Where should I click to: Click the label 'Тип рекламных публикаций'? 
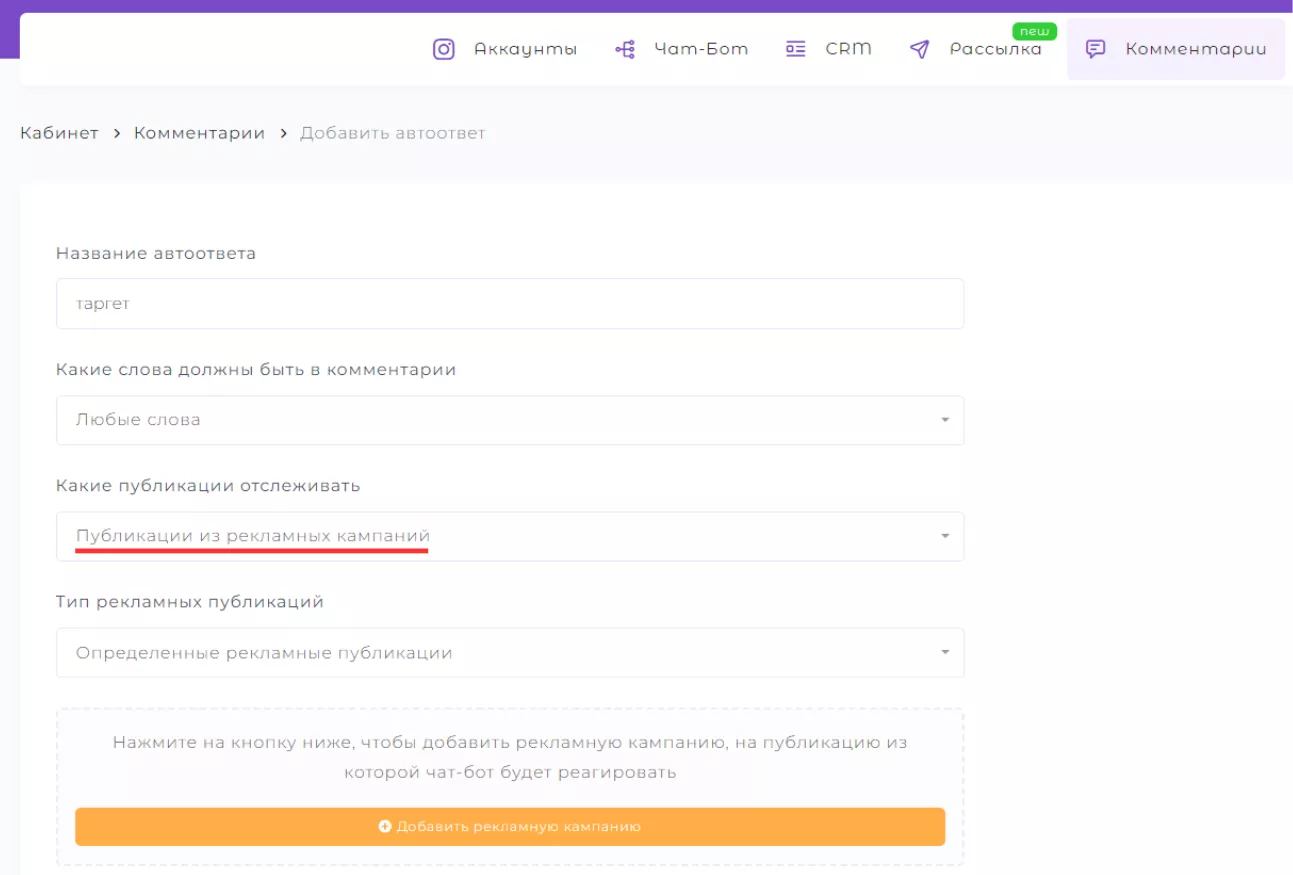point(190,602)
